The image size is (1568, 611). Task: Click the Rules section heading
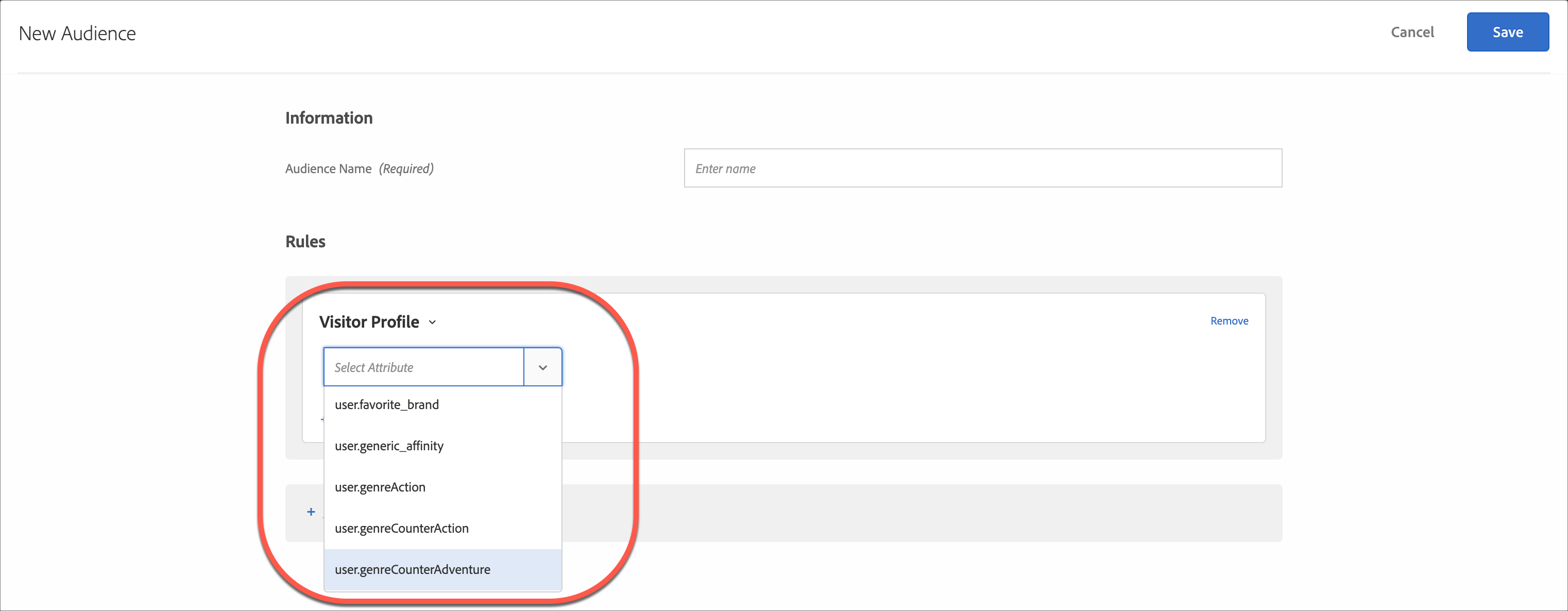coord(305,242)
